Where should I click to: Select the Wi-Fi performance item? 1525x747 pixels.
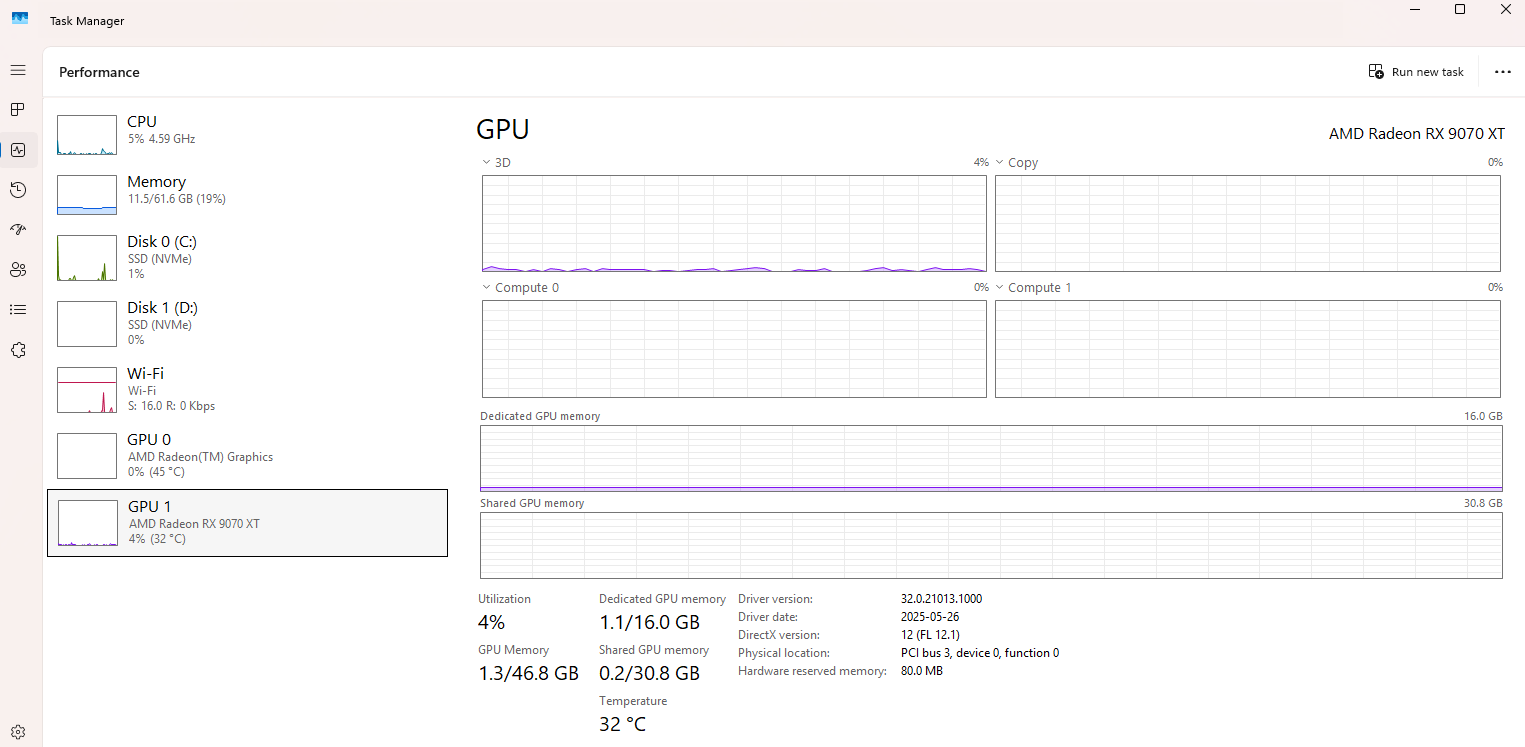[x=247, y=389]
